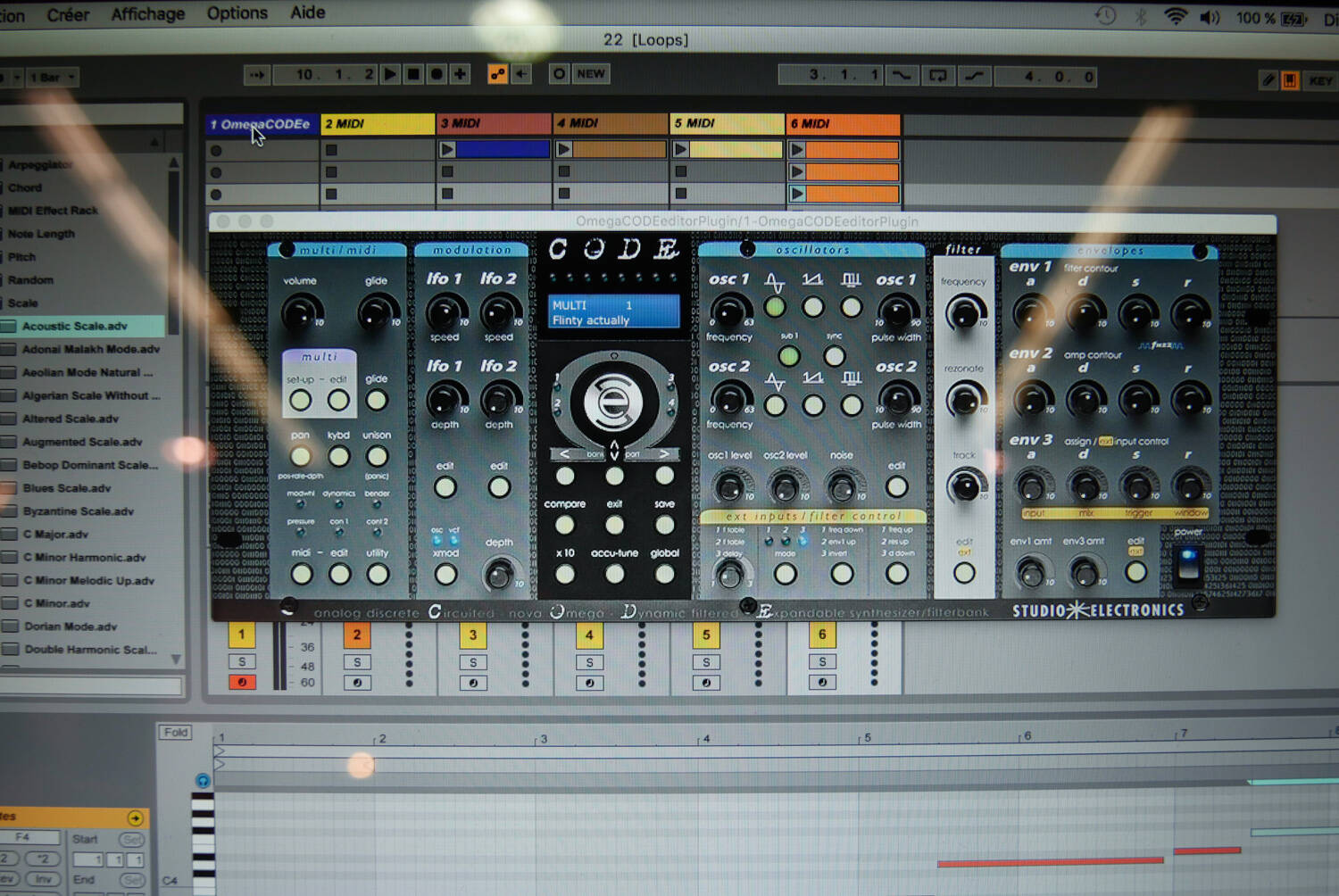Image resolution: width=1339 pixels, height=896 pixels.
Task: Select osc 2 triangle waveform button
Action: point(775,405)
